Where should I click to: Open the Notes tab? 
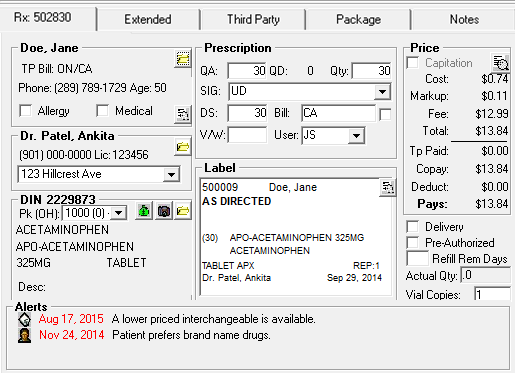[464, 19]
